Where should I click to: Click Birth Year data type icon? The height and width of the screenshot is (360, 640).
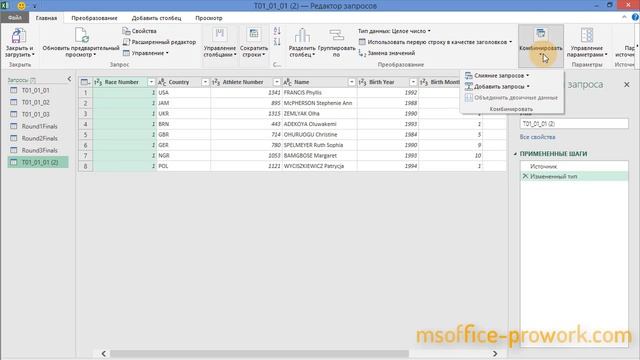tap(362, 82)
